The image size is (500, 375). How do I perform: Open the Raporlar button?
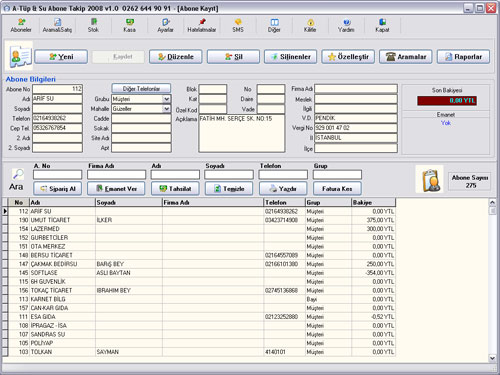coord(463,57)
